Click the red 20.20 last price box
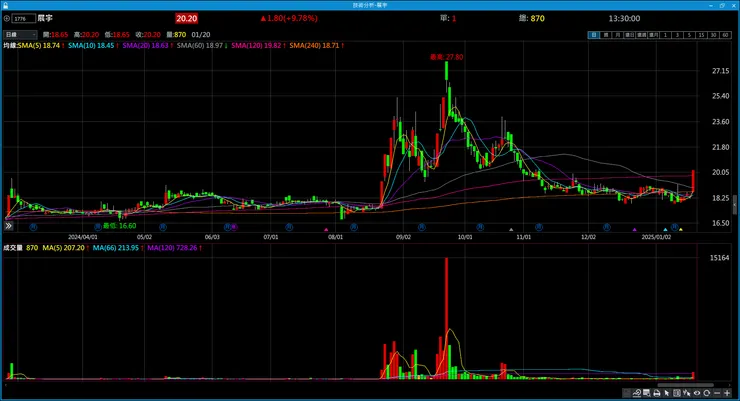 186,18
